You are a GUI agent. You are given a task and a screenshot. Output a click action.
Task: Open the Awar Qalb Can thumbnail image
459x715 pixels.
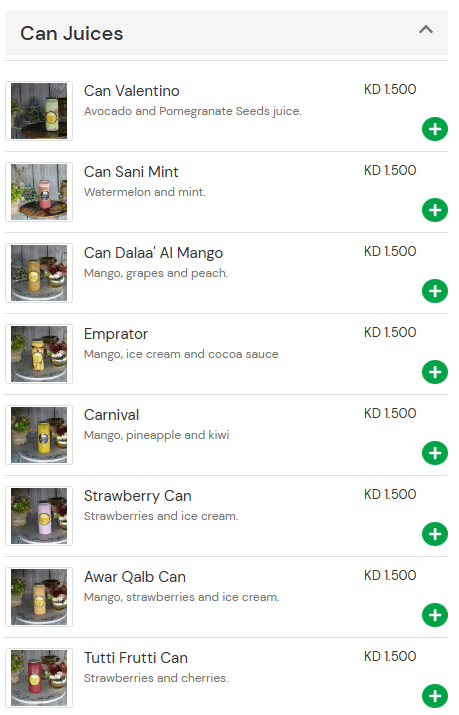coord(39,597)
